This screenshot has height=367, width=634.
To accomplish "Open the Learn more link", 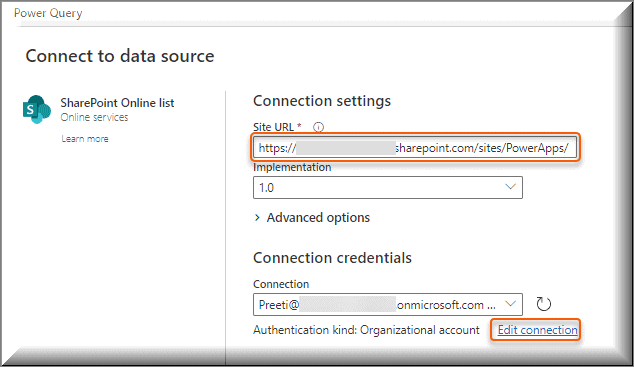I will [x=85, y=139].
